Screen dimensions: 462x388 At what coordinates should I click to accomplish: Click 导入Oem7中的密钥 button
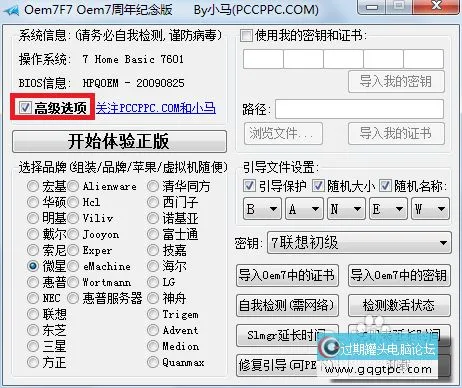399,275
